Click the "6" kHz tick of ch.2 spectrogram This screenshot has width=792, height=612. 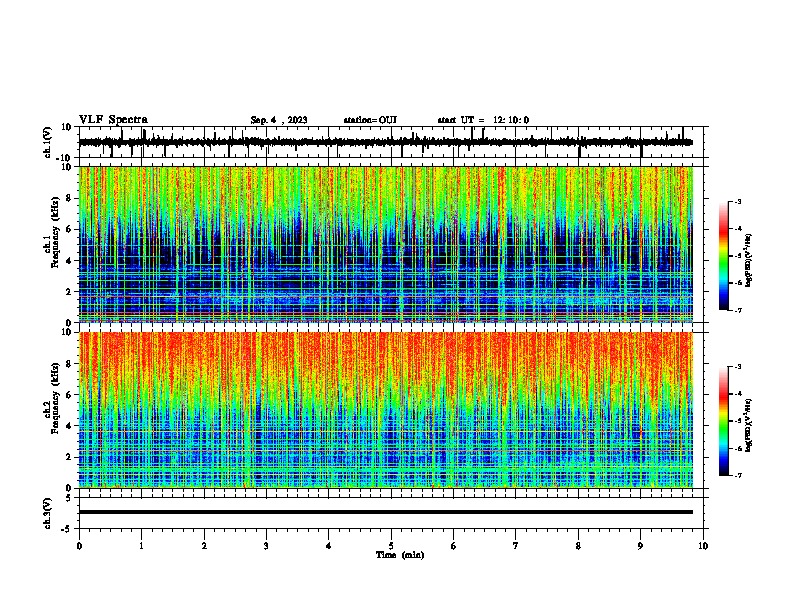tap(70, 395)
